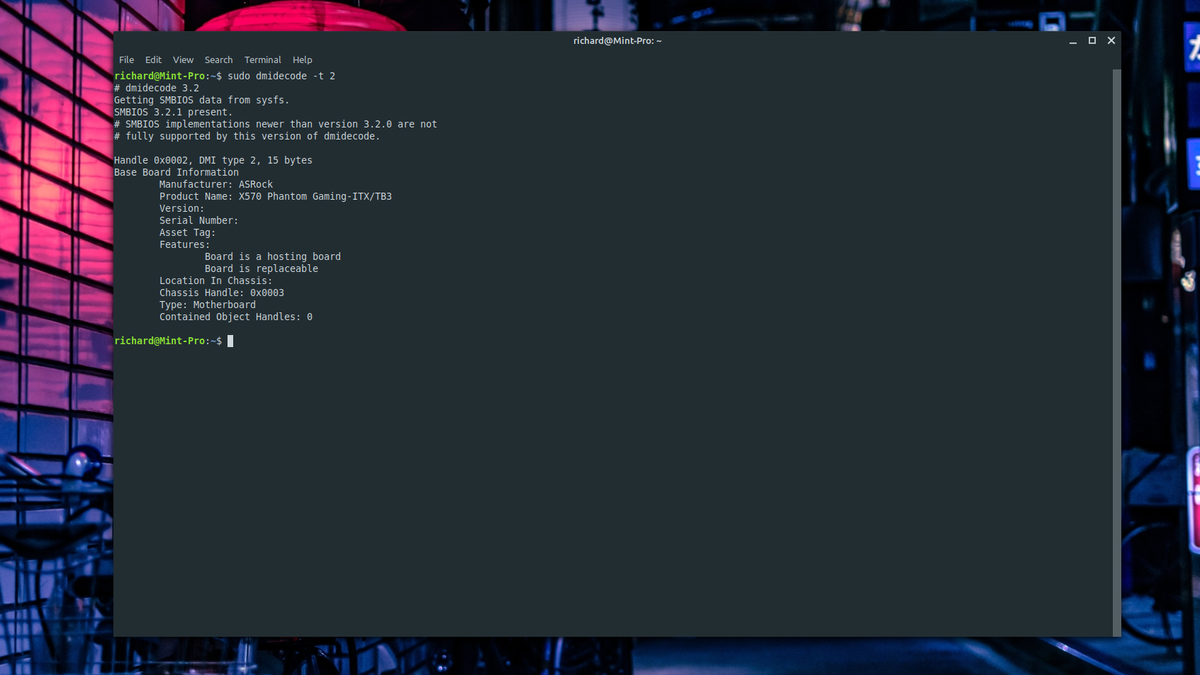The height and width of the screenshot is (675, 1200).
Task: Open the Help menu
Action: 301,59
